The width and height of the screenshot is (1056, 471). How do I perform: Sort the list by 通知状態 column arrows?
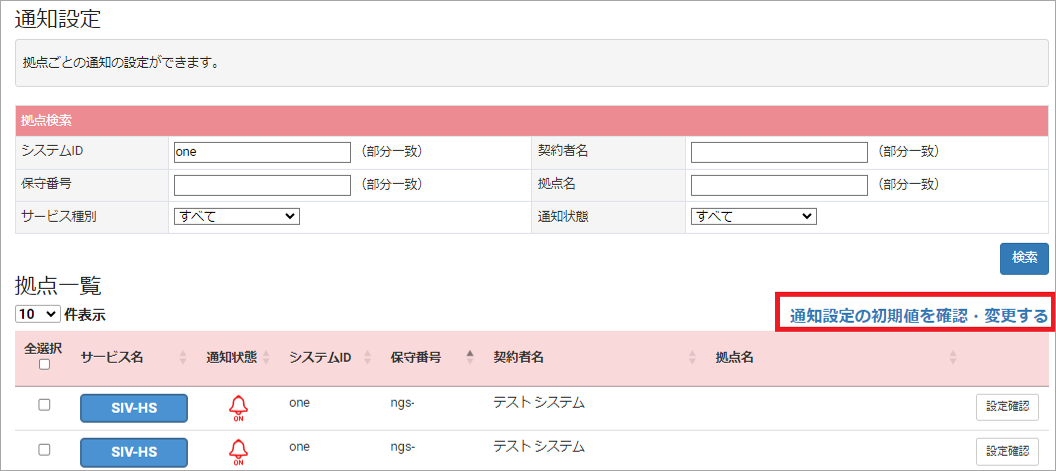point(265,358)
